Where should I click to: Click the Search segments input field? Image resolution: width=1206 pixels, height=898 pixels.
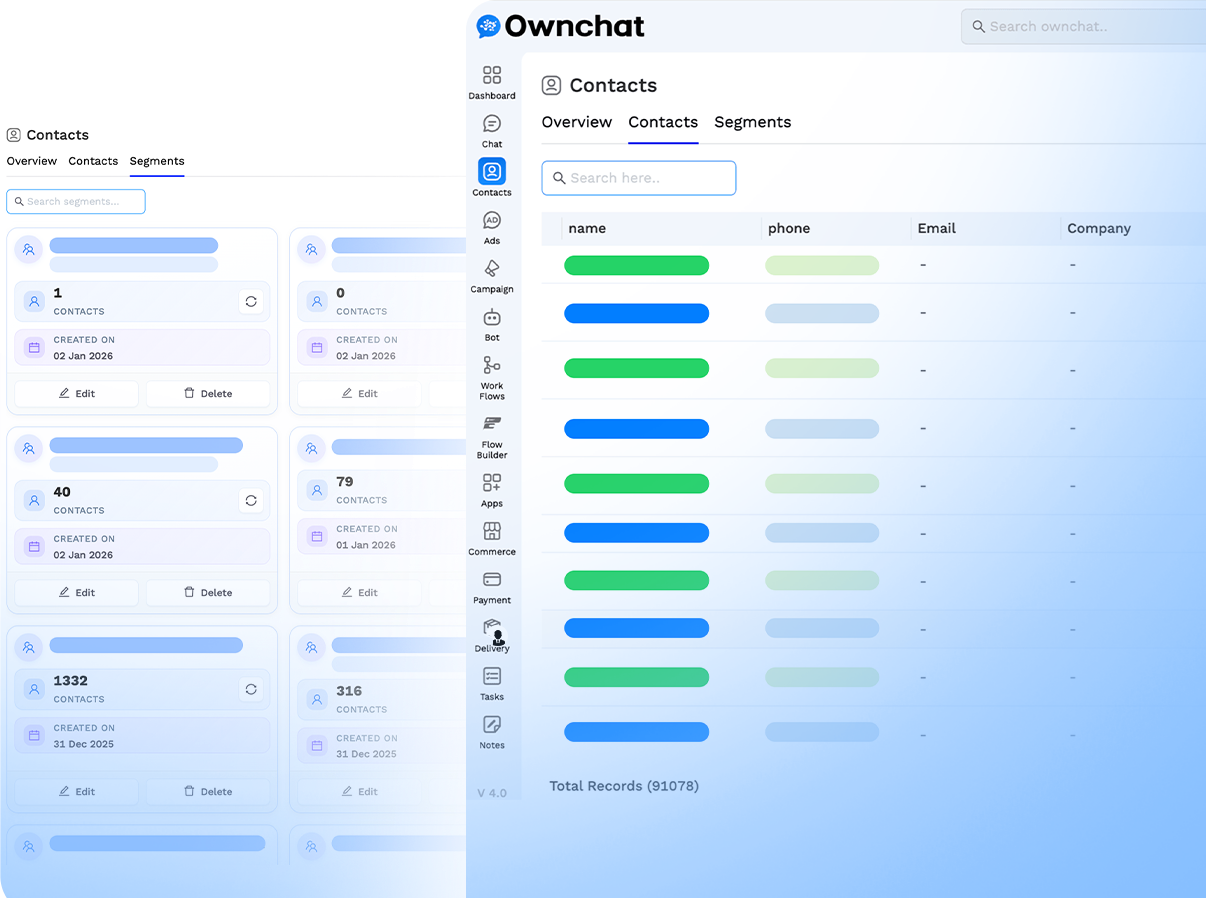pos(76,202)
